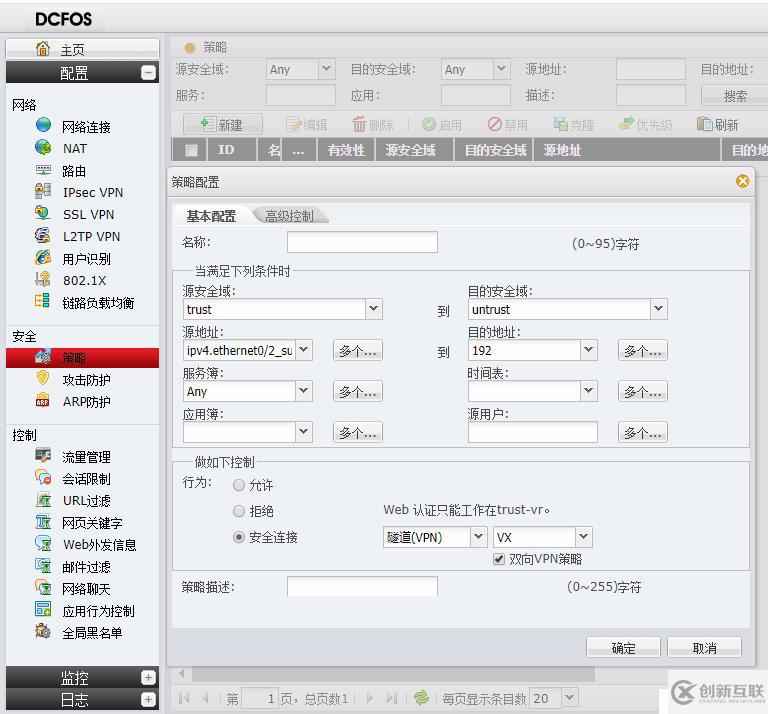Open the 目的地址 192 dropdown

[x=588, y=350]
